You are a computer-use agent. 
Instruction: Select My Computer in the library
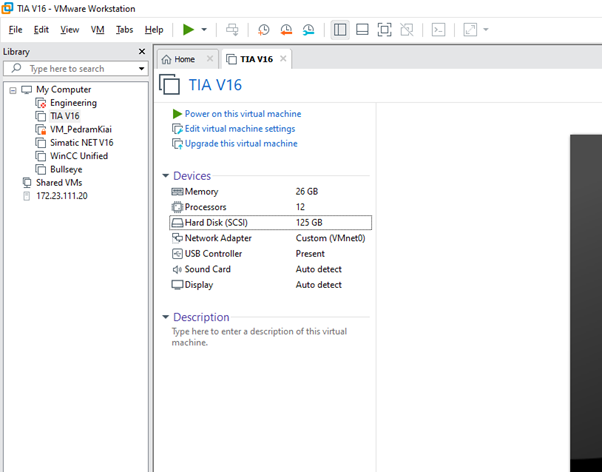pyautogui.click(x=64, y=89)
